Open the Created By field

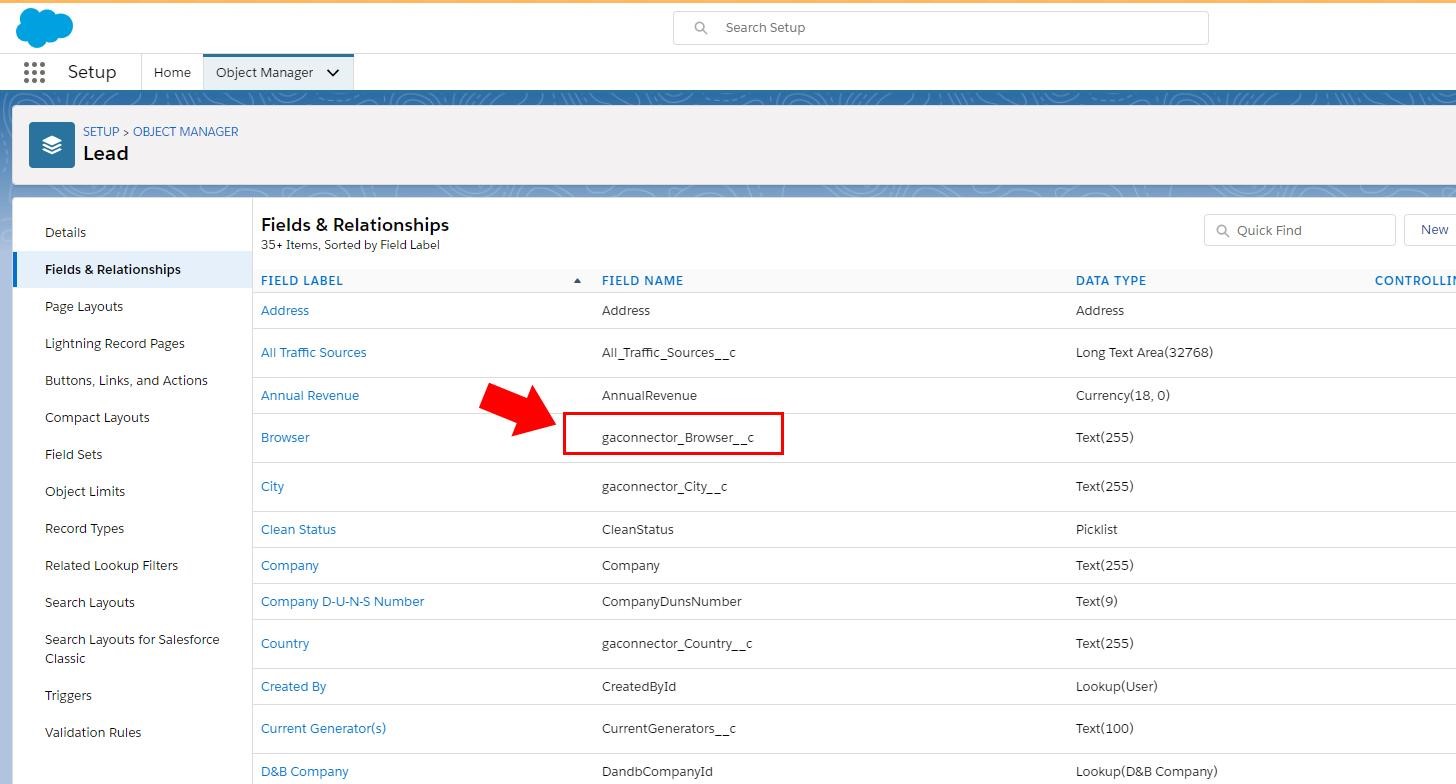pyautogui.click(x=294, y=687)
